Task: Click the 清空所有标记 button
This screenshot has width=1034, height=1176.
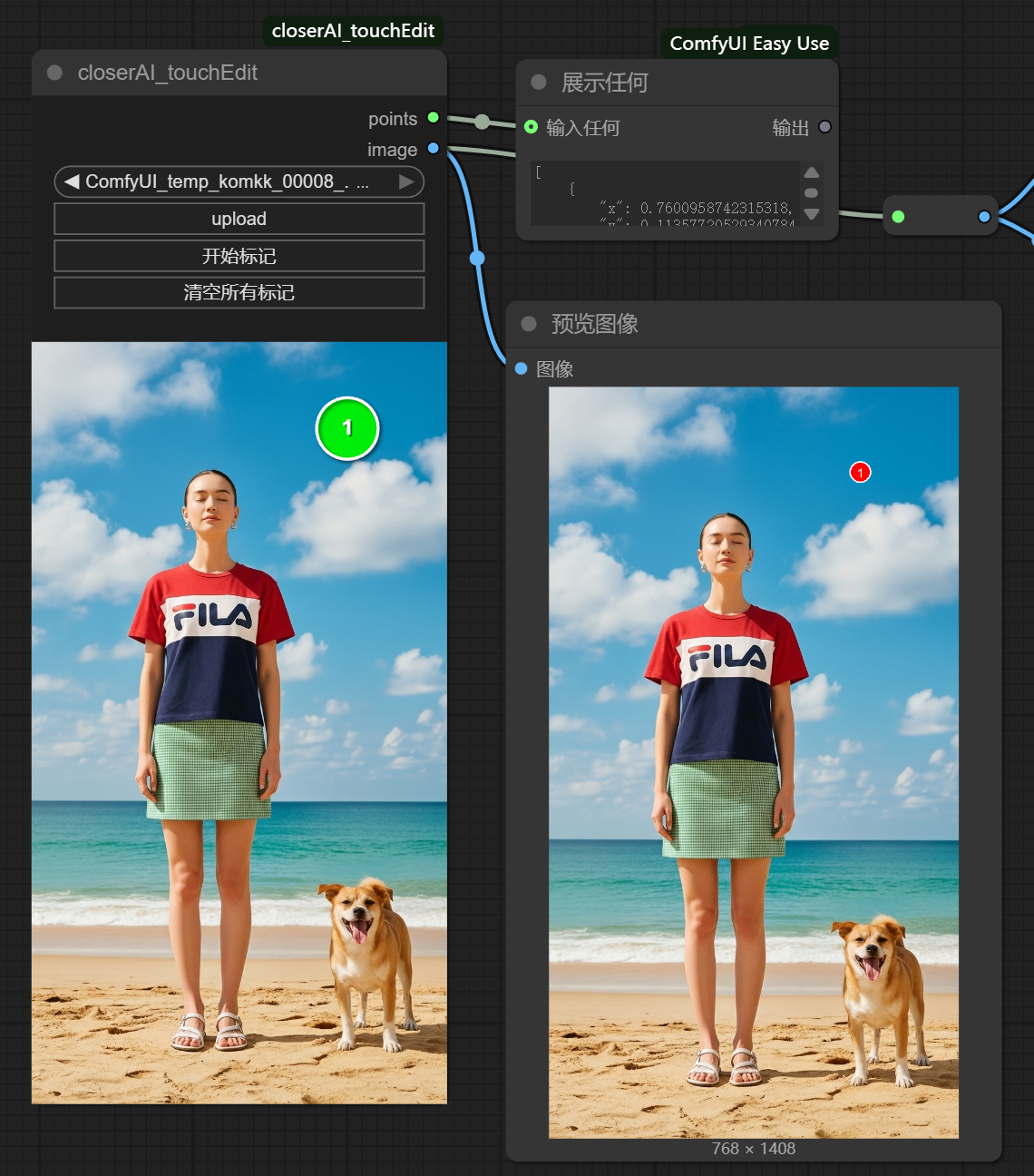Action: [239, 292]
